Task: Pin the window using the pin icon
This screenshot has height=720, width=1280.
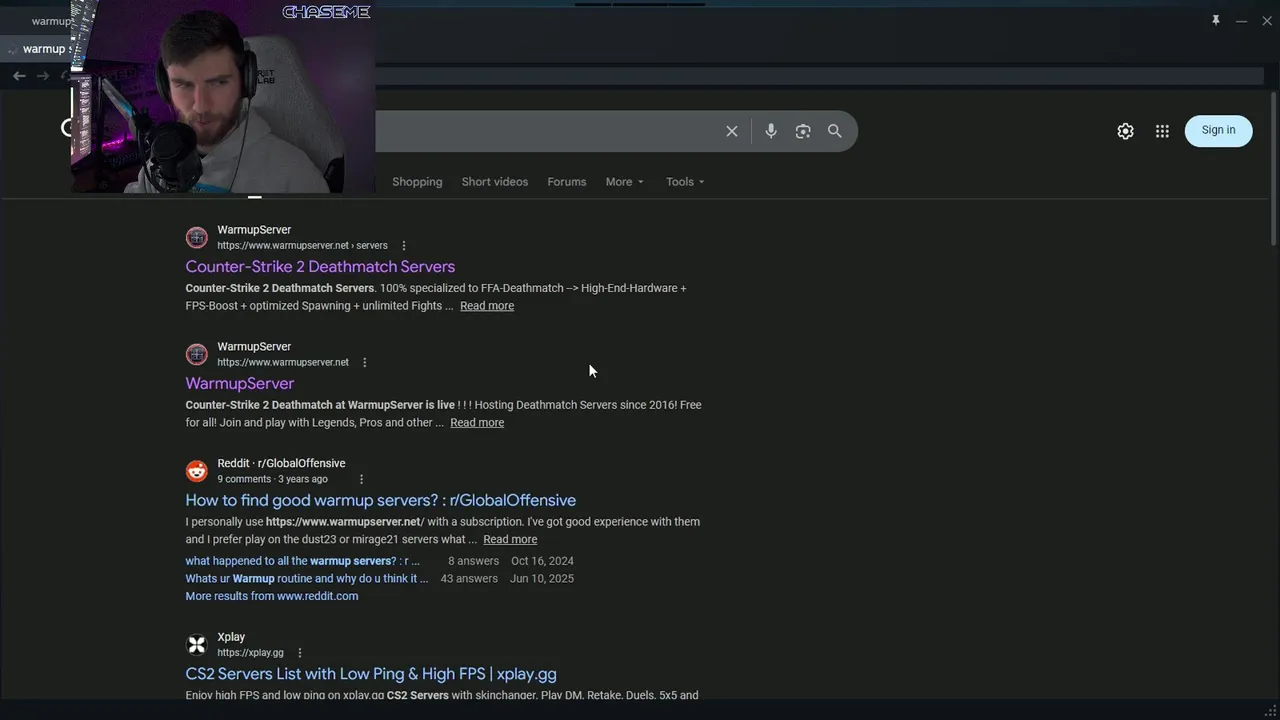Action: pyautogui.click(x=1216, y=20)
